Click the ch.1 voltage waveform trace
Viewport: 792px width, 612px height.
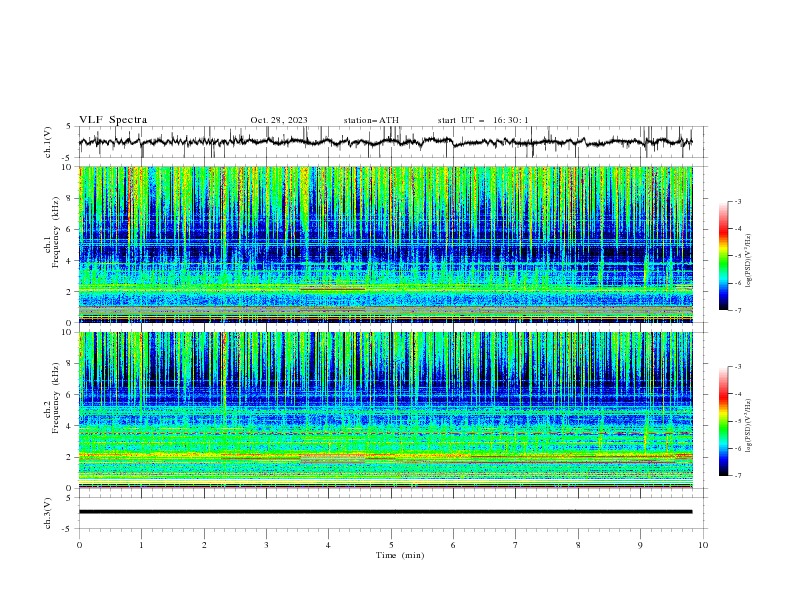(385, 142)
